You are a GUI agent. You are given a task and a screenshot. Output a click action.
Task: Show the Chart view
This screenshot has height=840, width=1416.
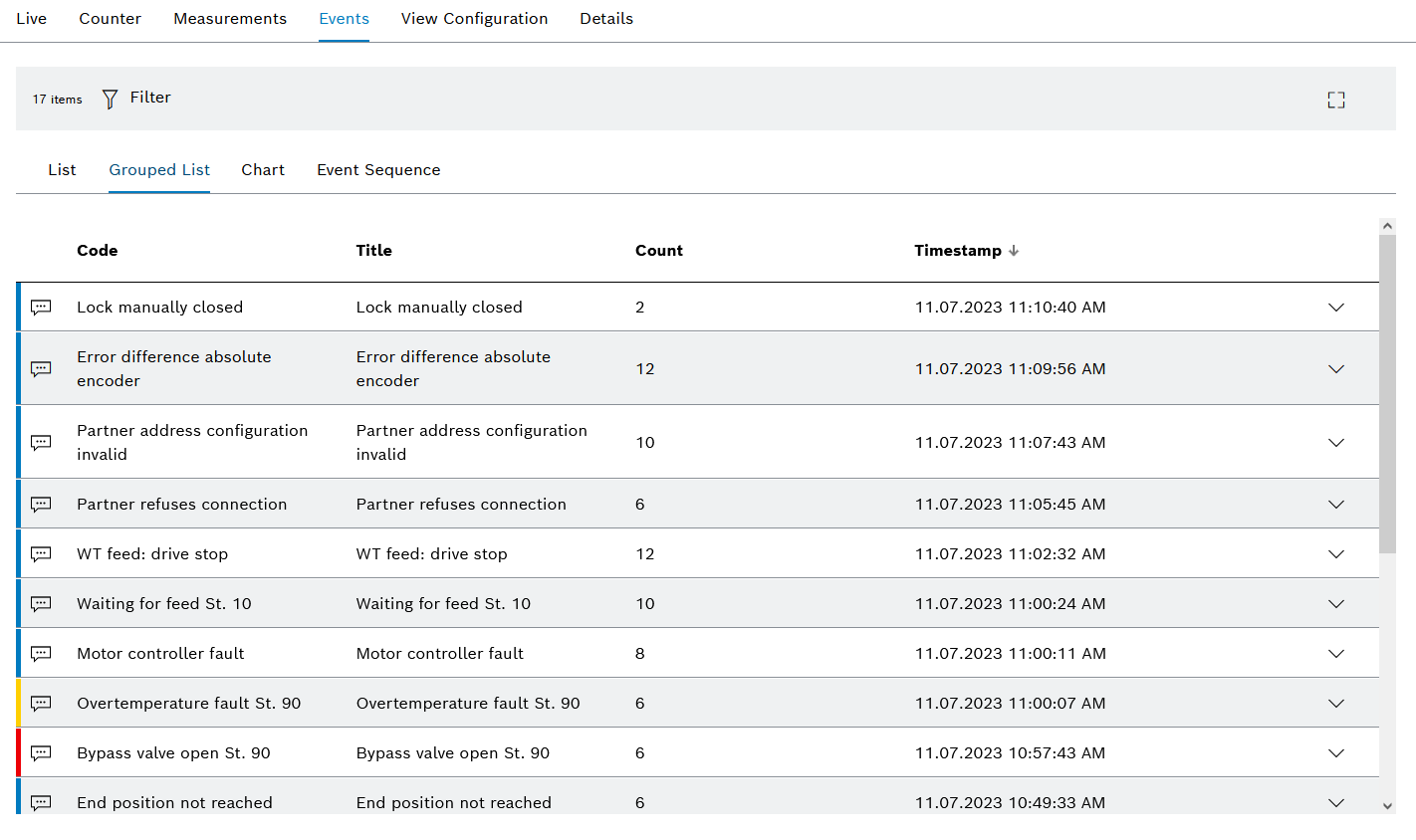[263, 170]
